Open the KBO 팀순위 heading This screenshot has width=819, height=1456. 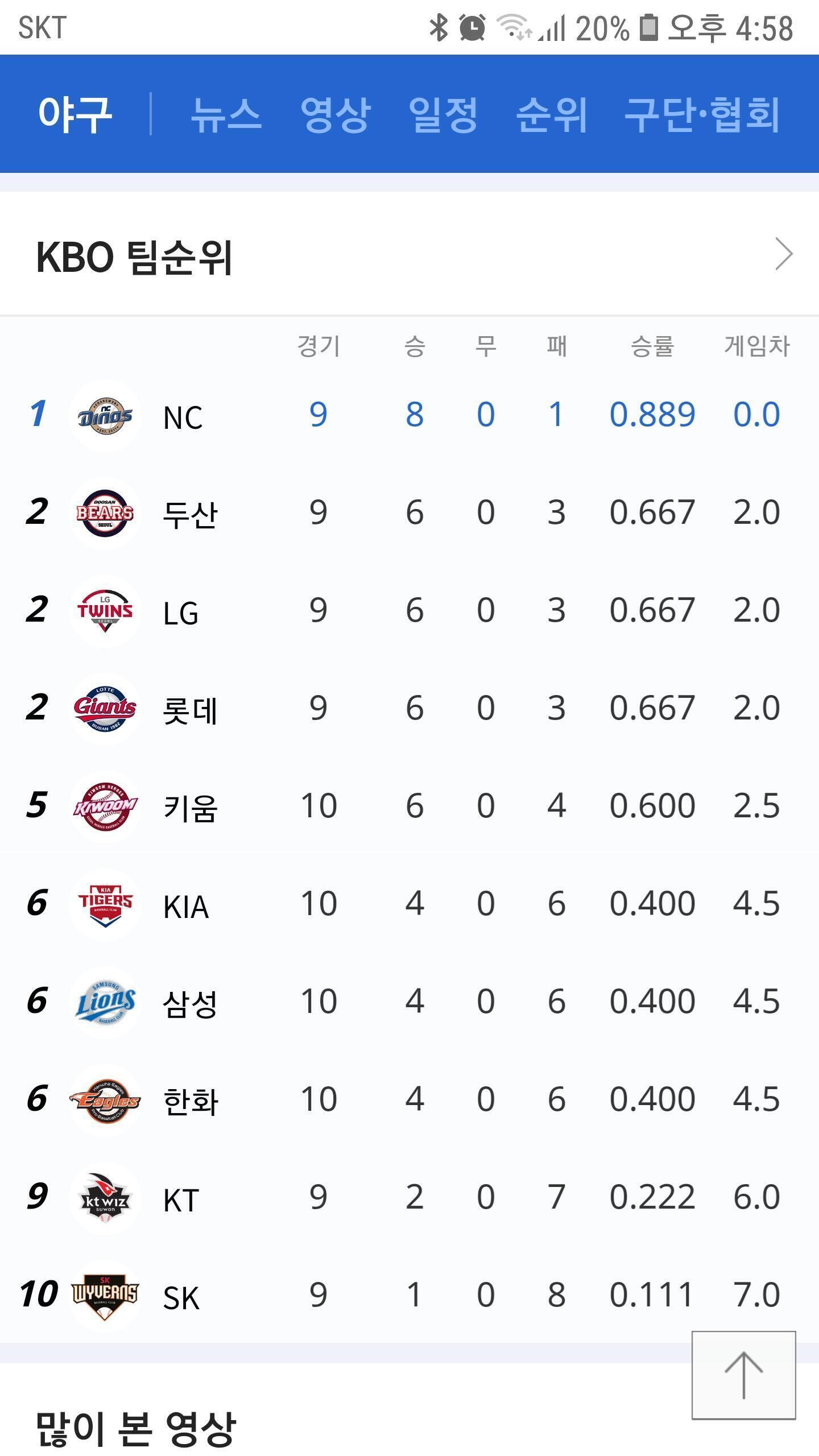[134, 257]
